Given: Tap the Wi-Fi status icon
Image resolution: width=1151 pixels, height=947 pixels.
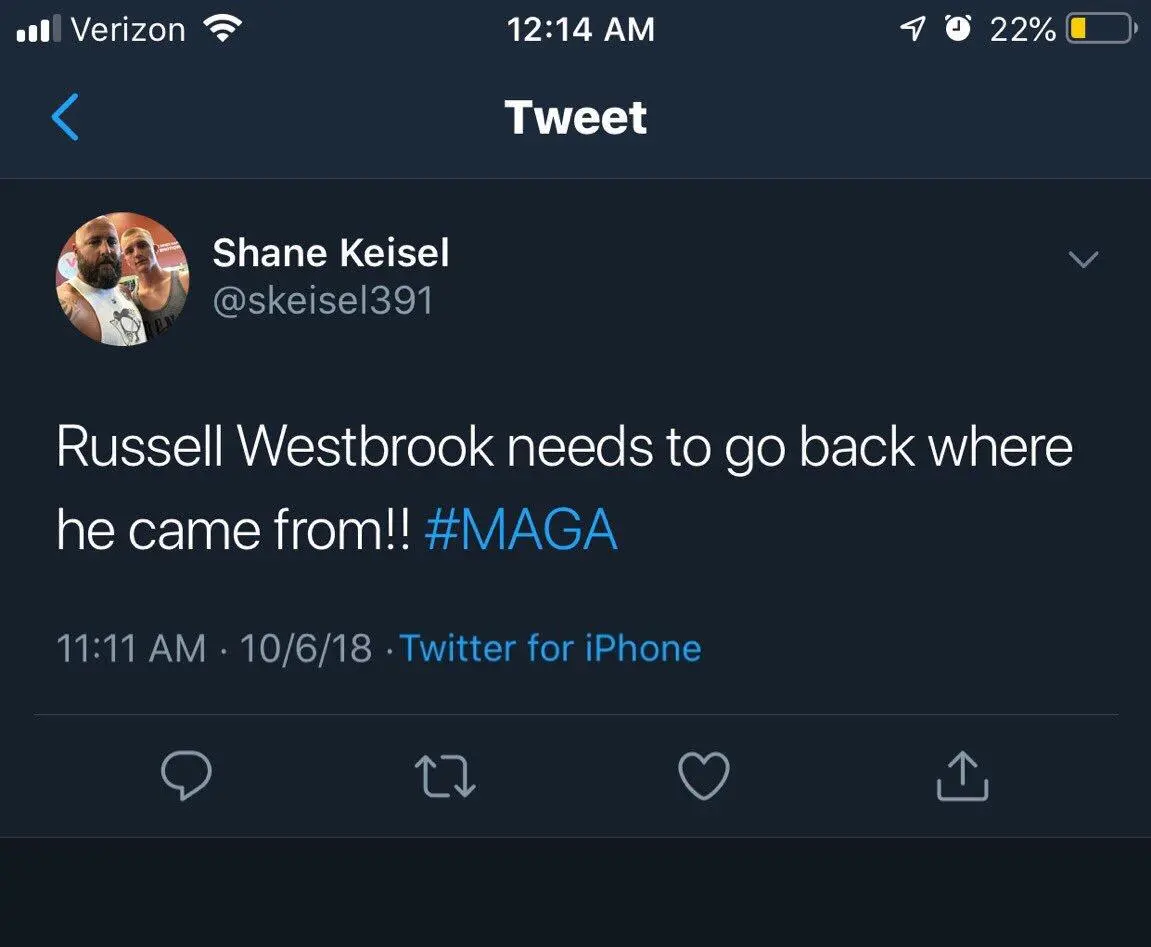Looking at the screenshot, I should 223,28.
